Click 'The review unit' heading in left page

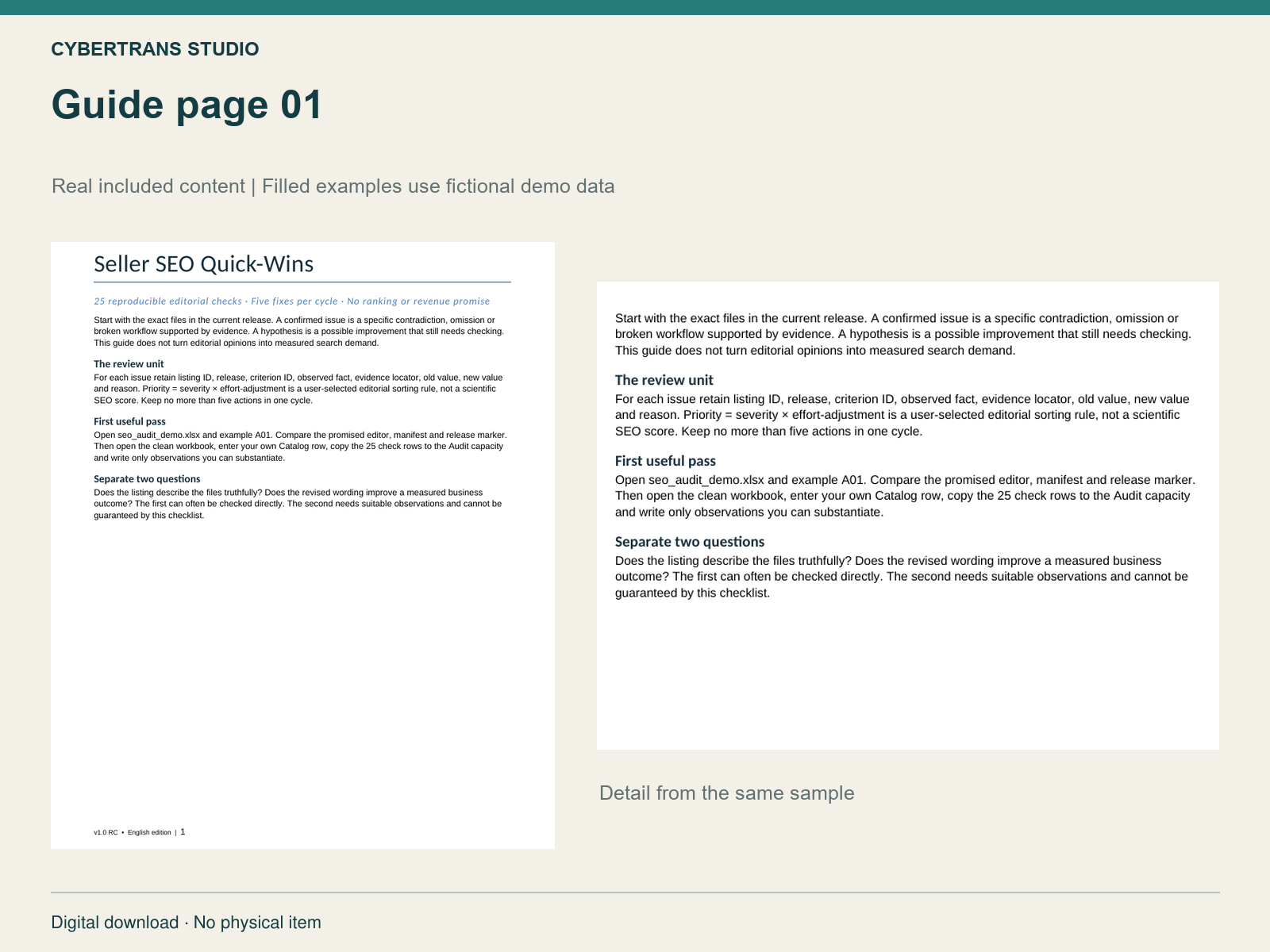click(x=129, y=364)
